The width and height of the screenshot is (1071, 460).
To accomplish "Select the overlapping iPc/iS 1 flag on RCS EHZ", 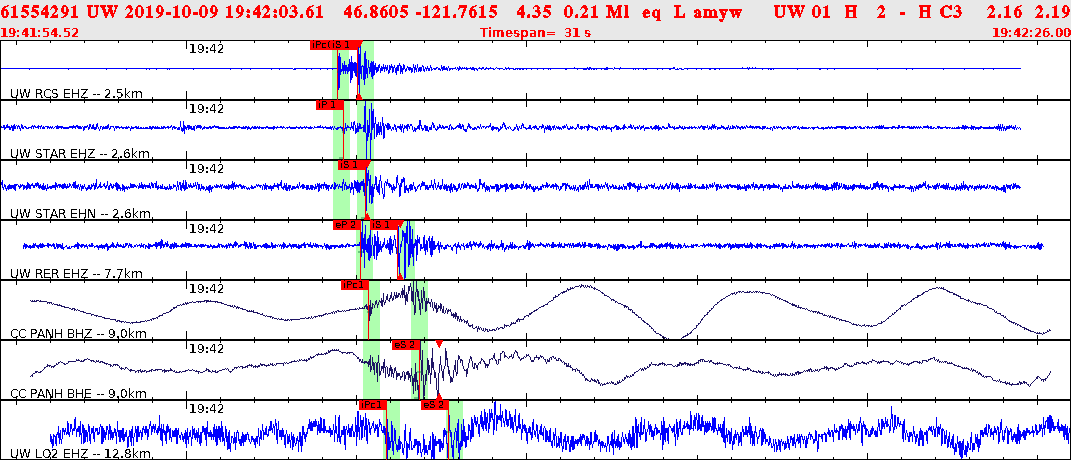I will point(334,44).
